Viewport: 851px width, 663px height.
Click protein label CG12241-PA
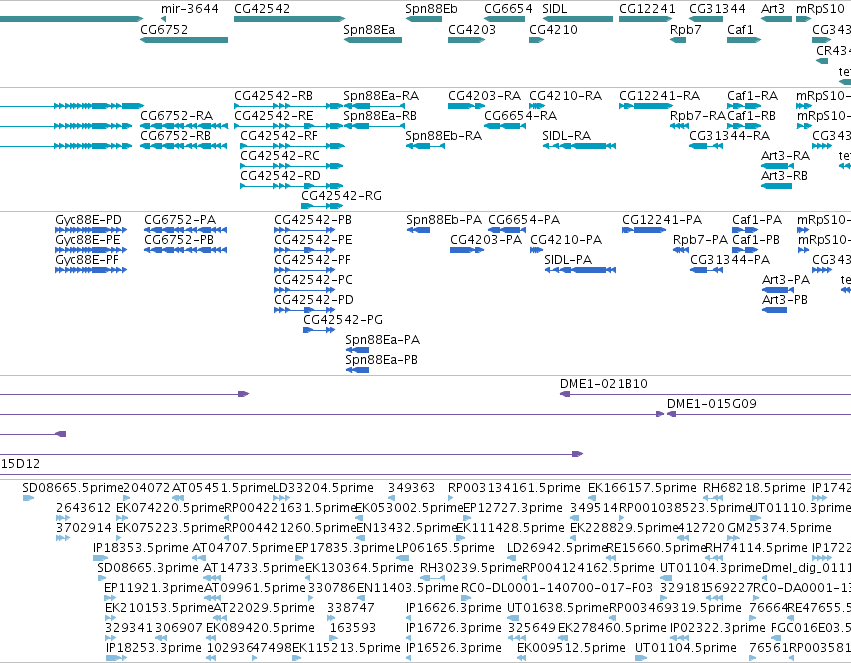pos(662,220)
